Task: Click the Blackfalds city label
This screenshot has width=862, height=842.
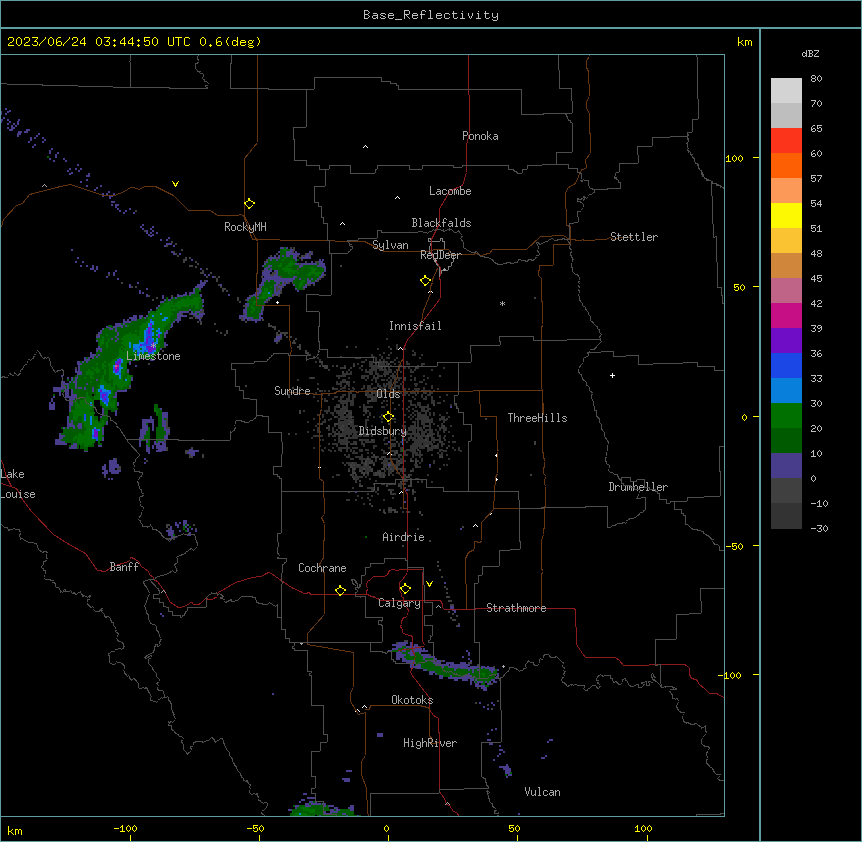Action: (x=441, y=223)
